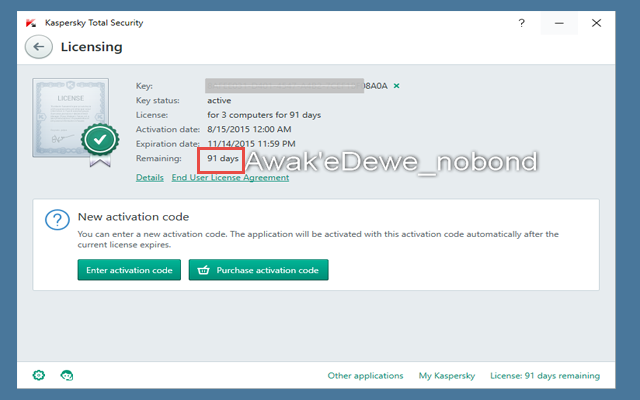Screen dimensions: 640x400
Task: Click License: 91 days remaining in the footer
Action: pyautogui.click(x=545, y=376)
